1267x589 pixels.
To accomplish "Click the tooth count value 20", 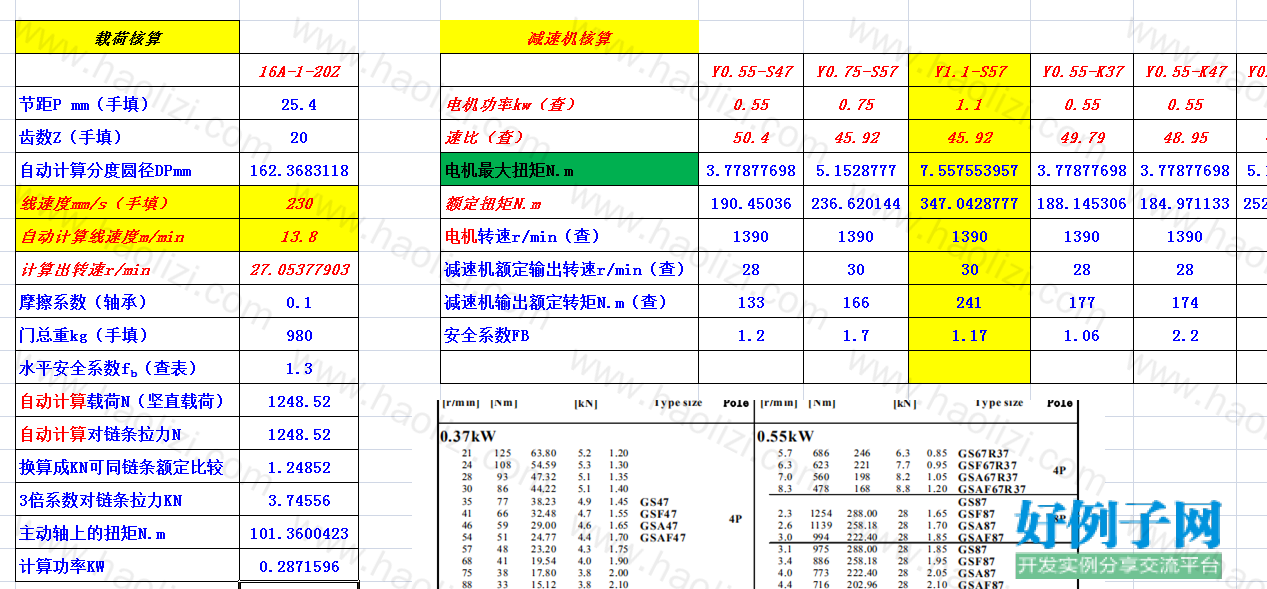I will 299,137.
